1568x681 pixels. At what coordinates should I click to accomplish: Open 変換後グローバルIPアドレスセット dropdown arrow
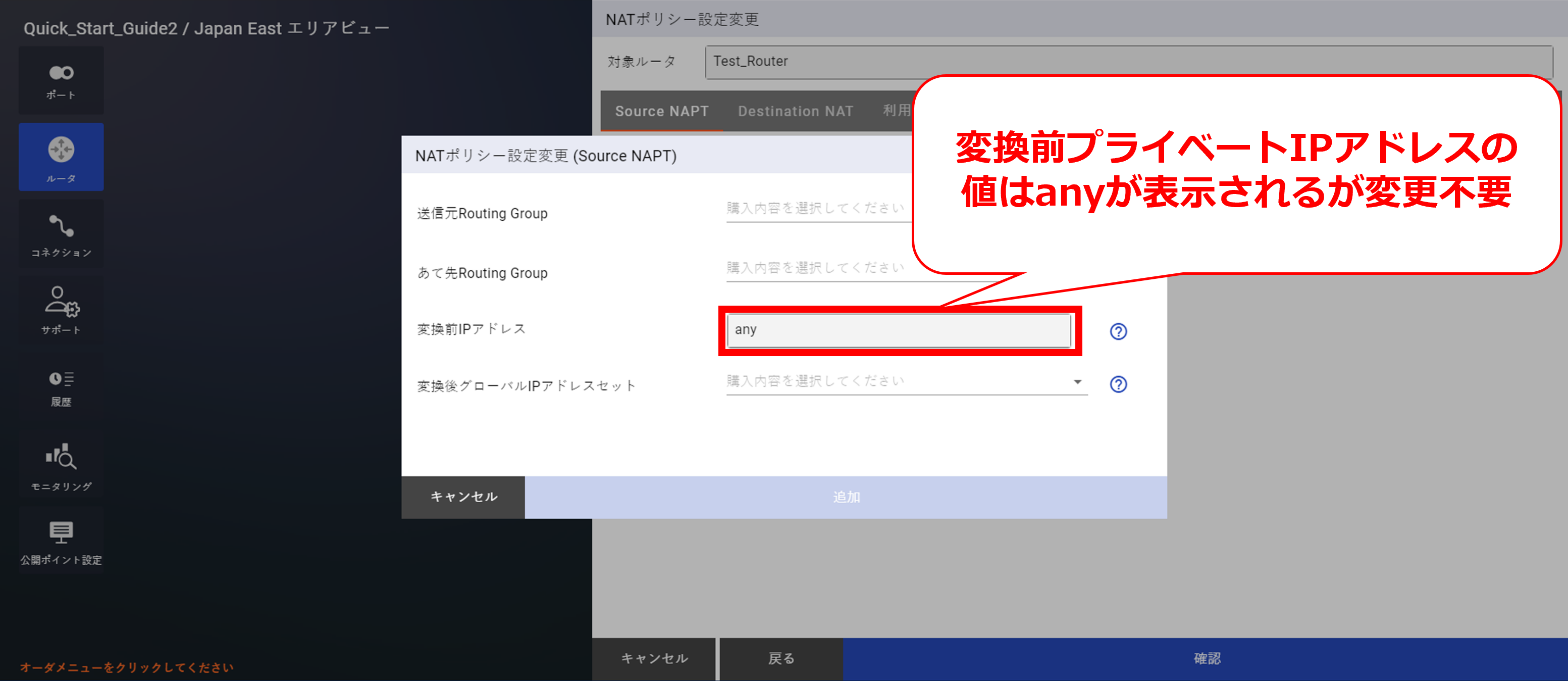1077,382
